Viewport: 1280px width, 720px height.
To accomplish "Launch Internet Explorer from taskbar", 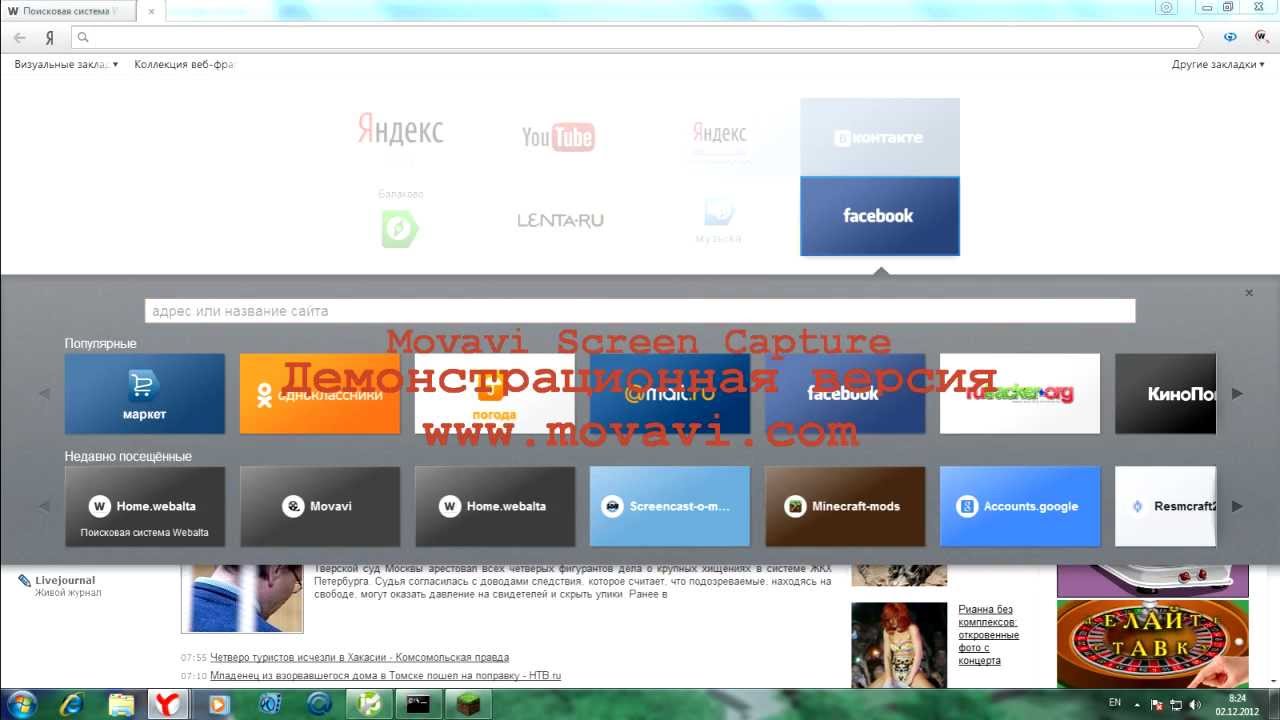I will (x=71, y=704).
